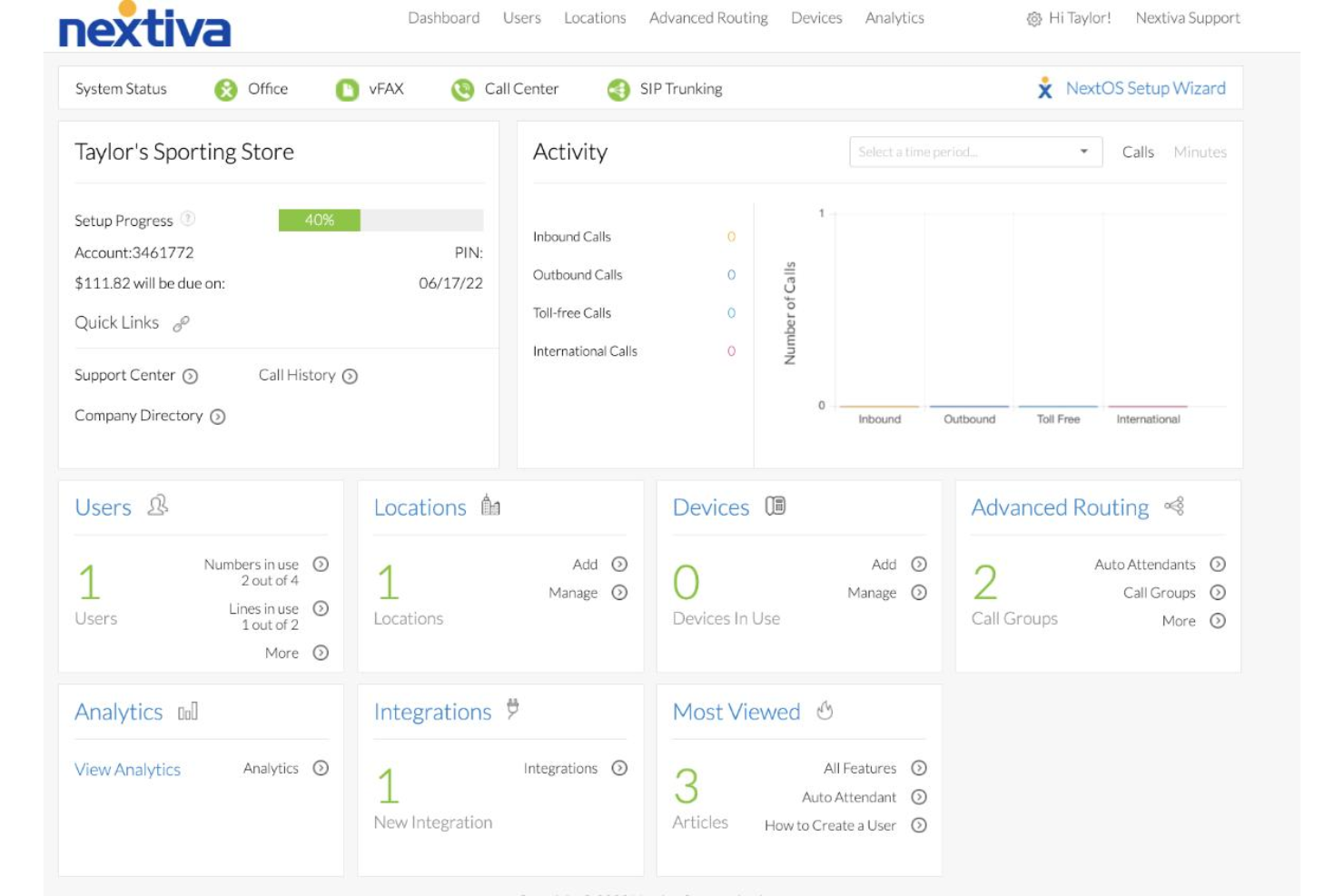Open the Dashboard menu
Screen dimensions: 1344x896
click(443, 18)
